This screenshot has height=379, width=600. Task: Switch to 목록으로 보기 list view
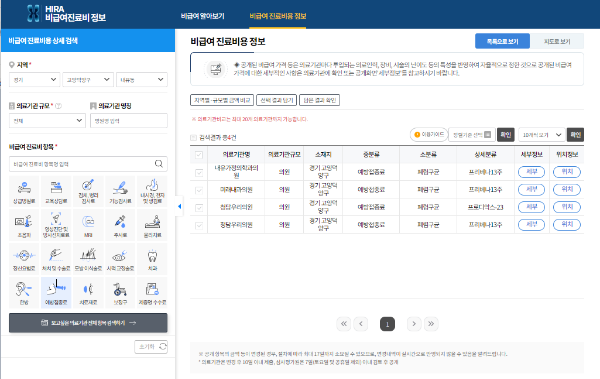click(502, 41)
